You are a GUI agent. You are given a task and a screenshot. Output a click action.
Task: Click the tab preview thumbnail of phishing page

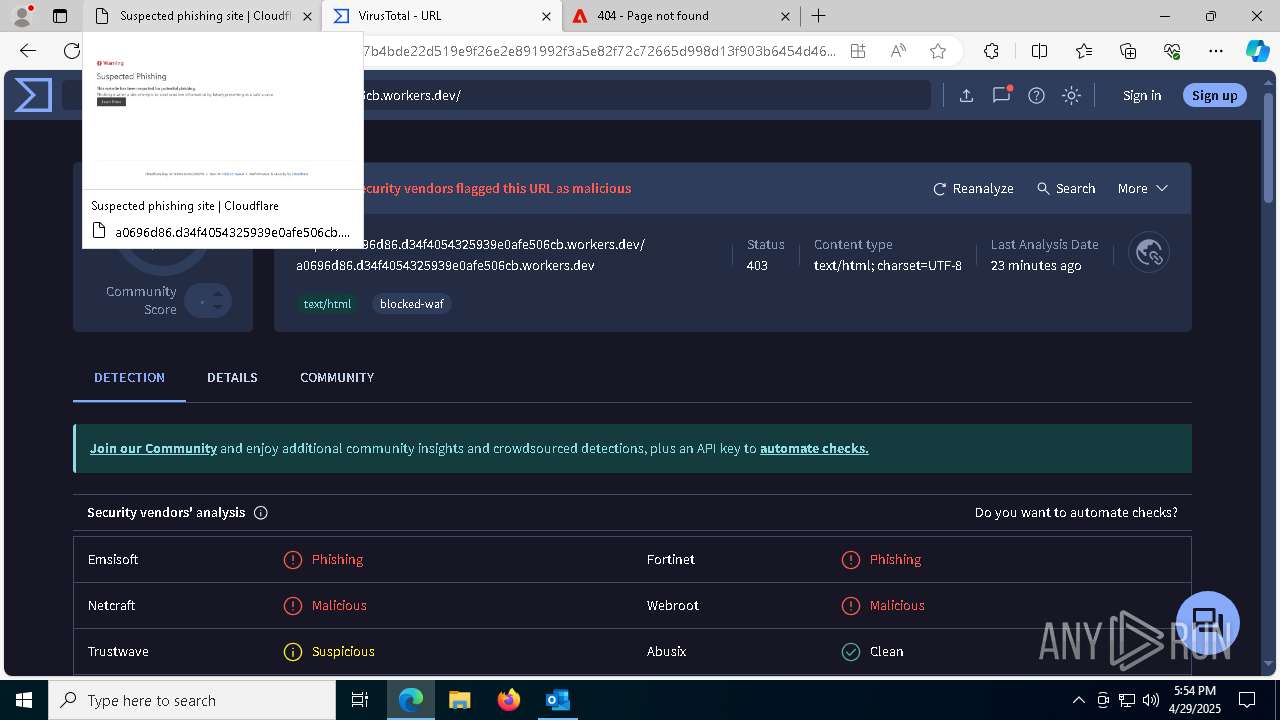[x=223, y=111]
